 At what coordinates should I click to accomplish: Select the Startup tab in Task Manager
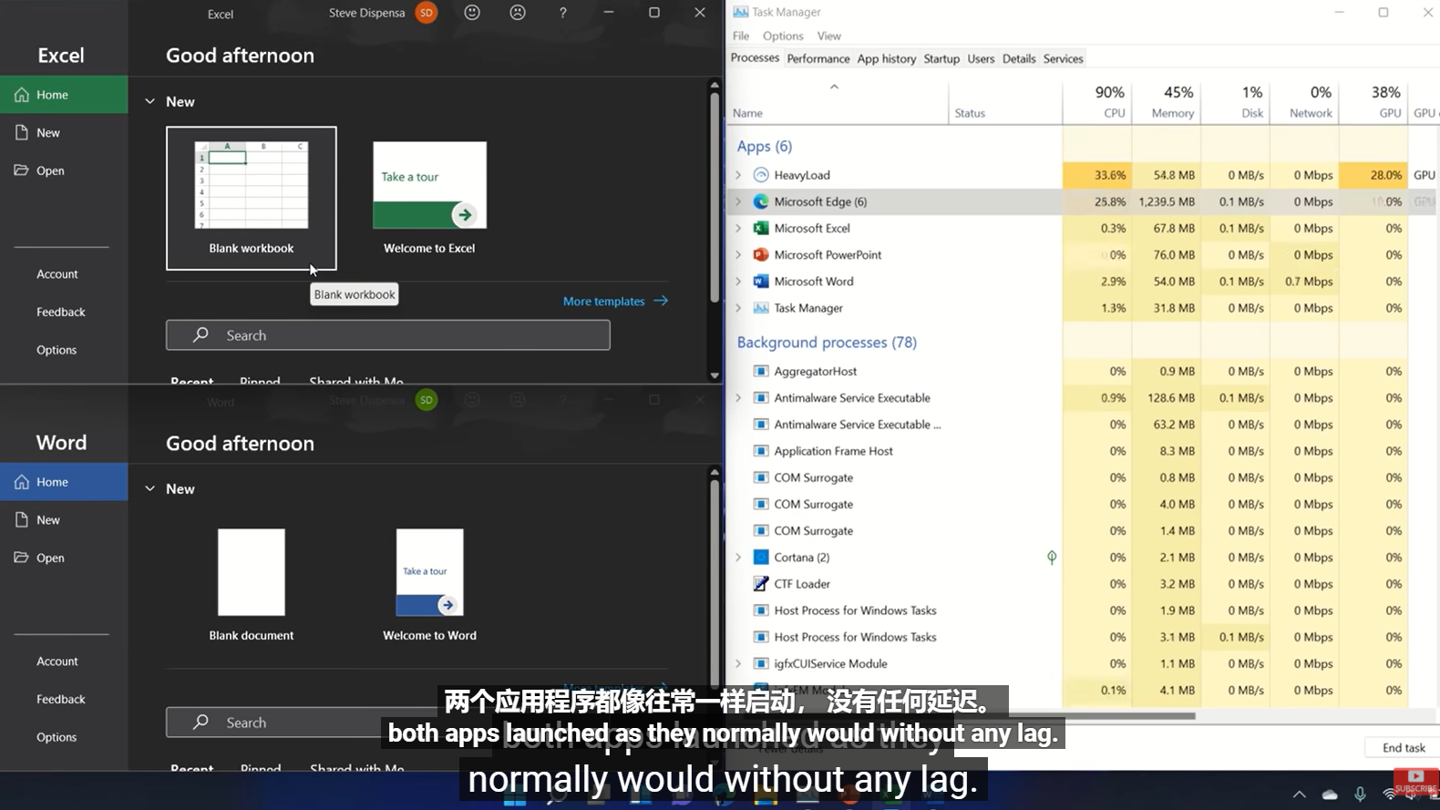tap(941, 58)
